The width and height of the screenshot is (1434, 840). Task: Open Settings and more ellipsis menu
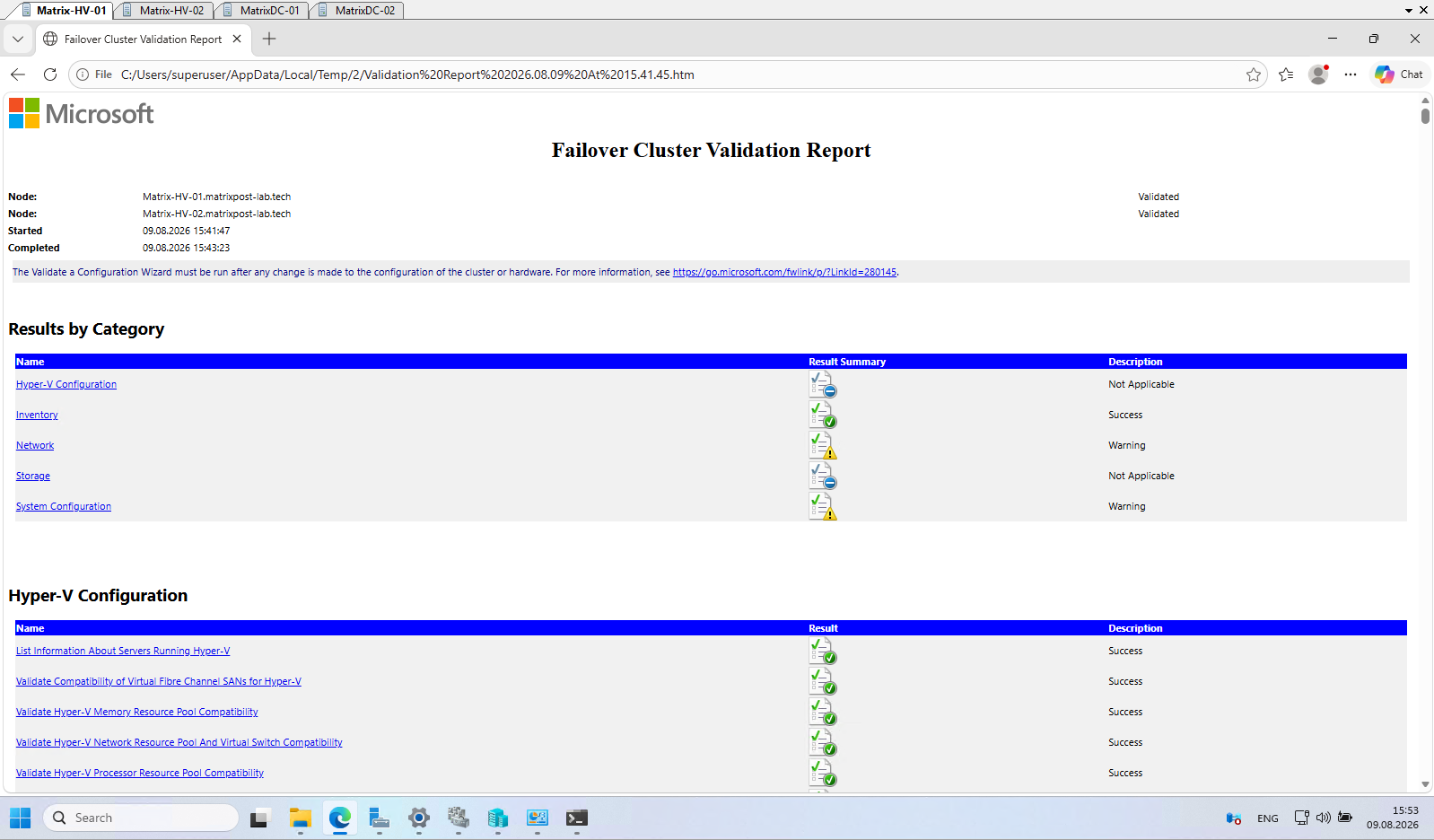[1351, 74]
